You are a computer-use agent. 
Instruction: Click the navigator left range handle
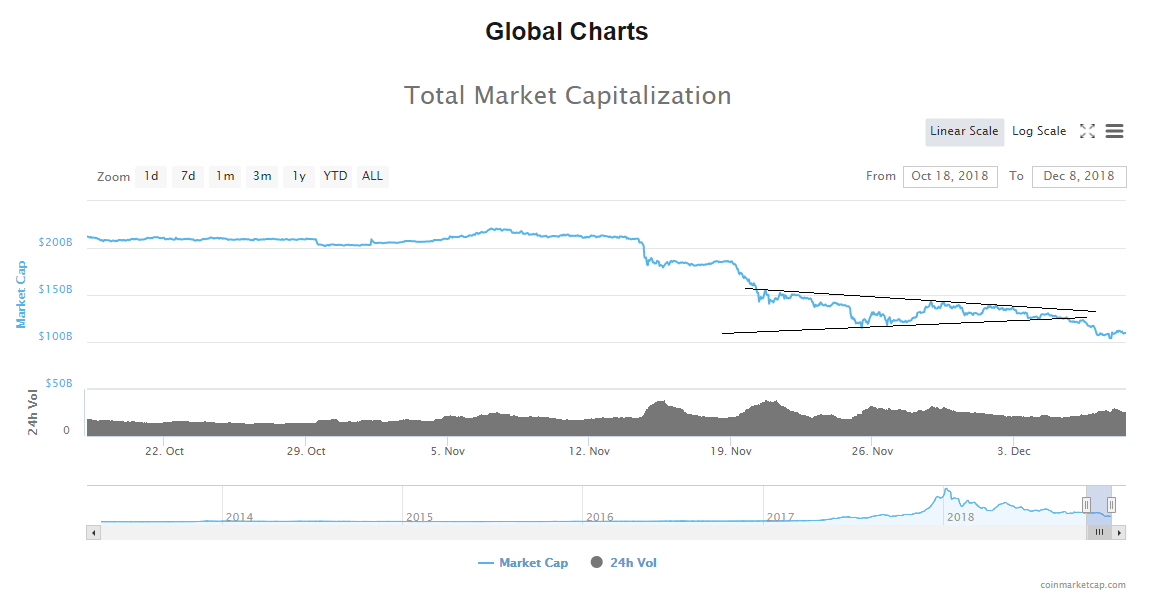pos(1086,505)
